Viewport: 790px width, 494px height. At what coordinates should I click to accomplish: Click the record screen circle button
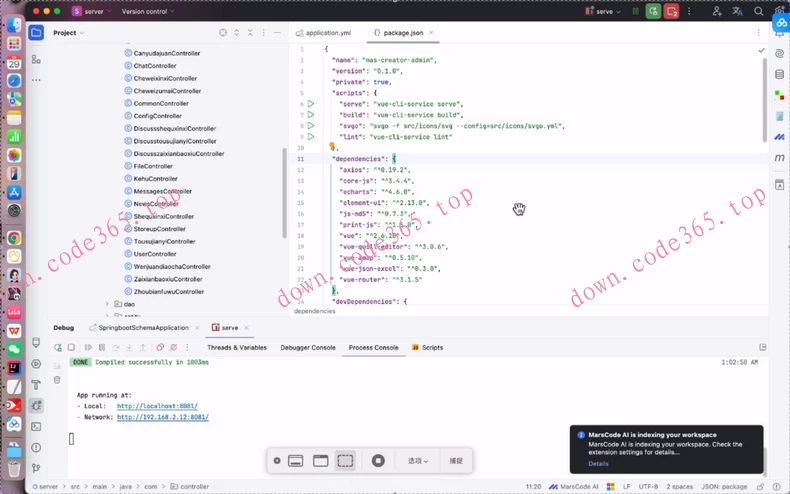pyautogui.click(x=378, y=461)
